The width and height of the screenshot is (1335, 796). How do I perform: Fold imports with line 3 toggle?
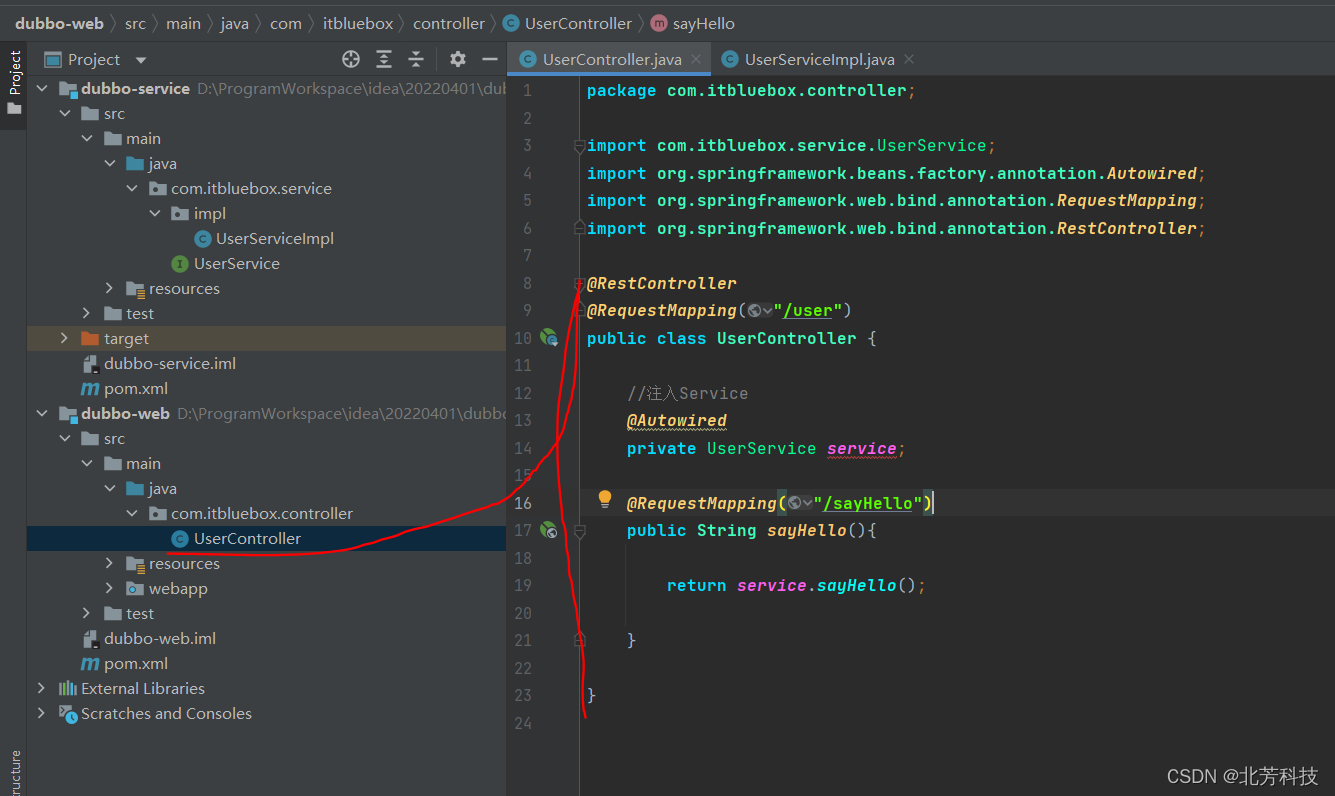[579, 146]
